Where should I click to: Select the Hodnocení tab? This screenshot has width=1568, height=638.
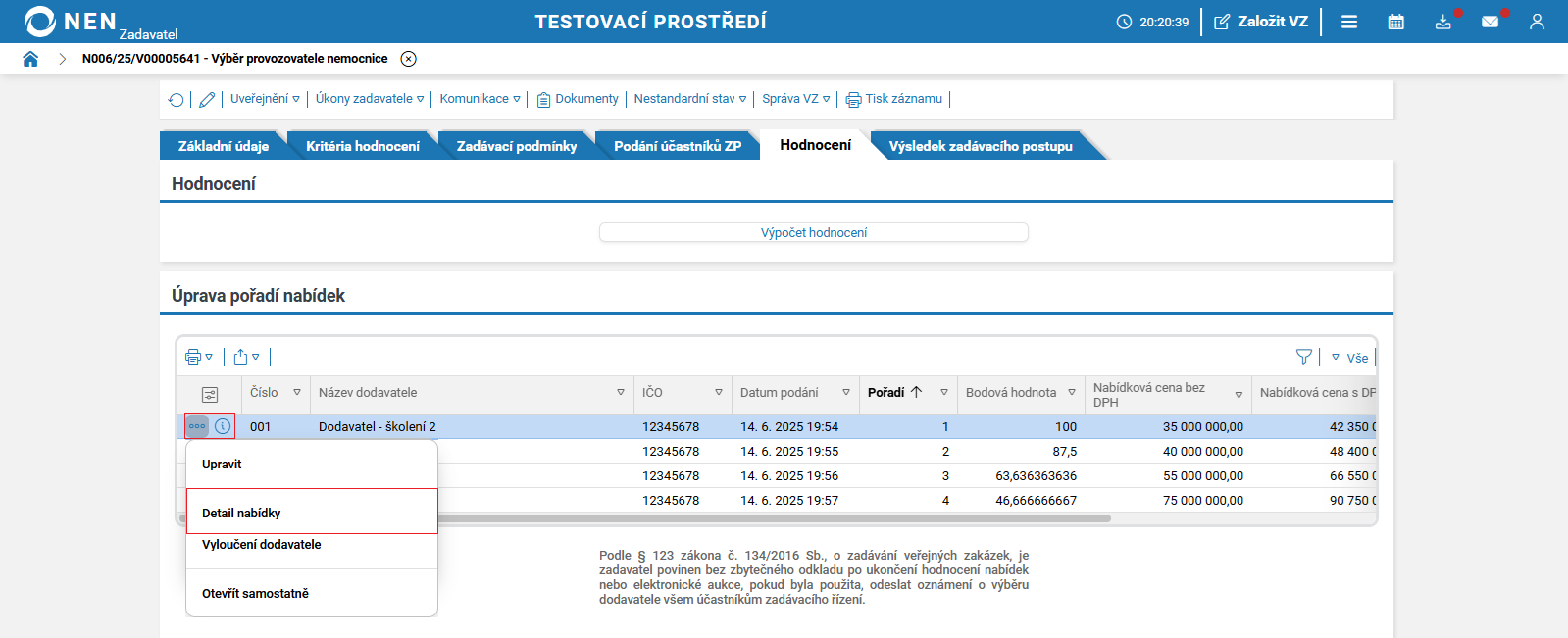815,145
